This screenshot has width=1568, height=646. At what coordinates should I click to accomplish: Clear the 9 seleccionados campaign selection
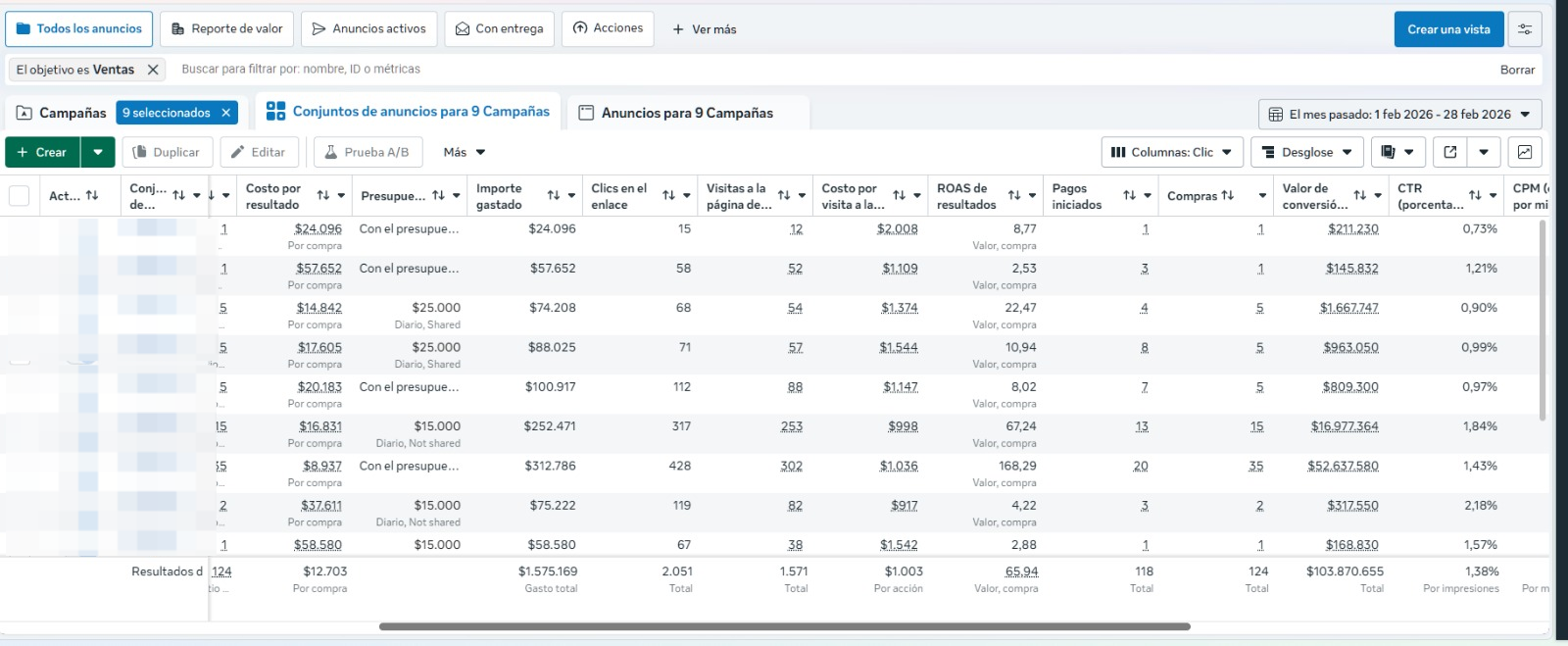click(226, 113)
